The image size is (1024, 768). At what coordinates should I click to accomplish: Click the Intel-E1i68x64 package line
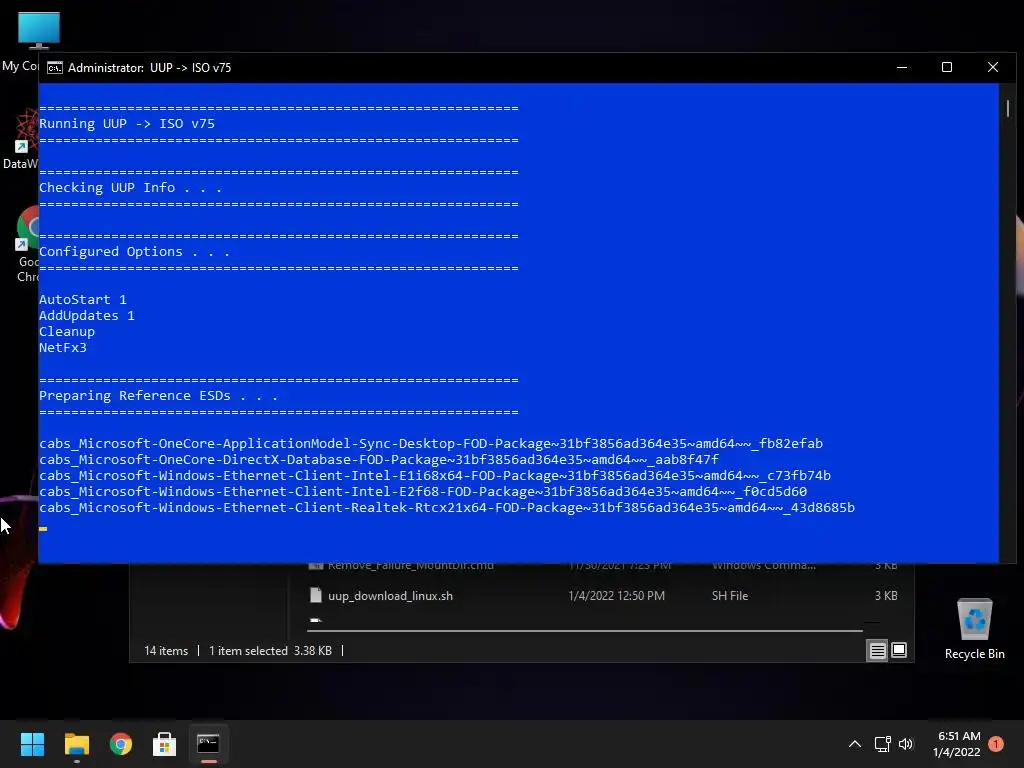click(435, 475)
